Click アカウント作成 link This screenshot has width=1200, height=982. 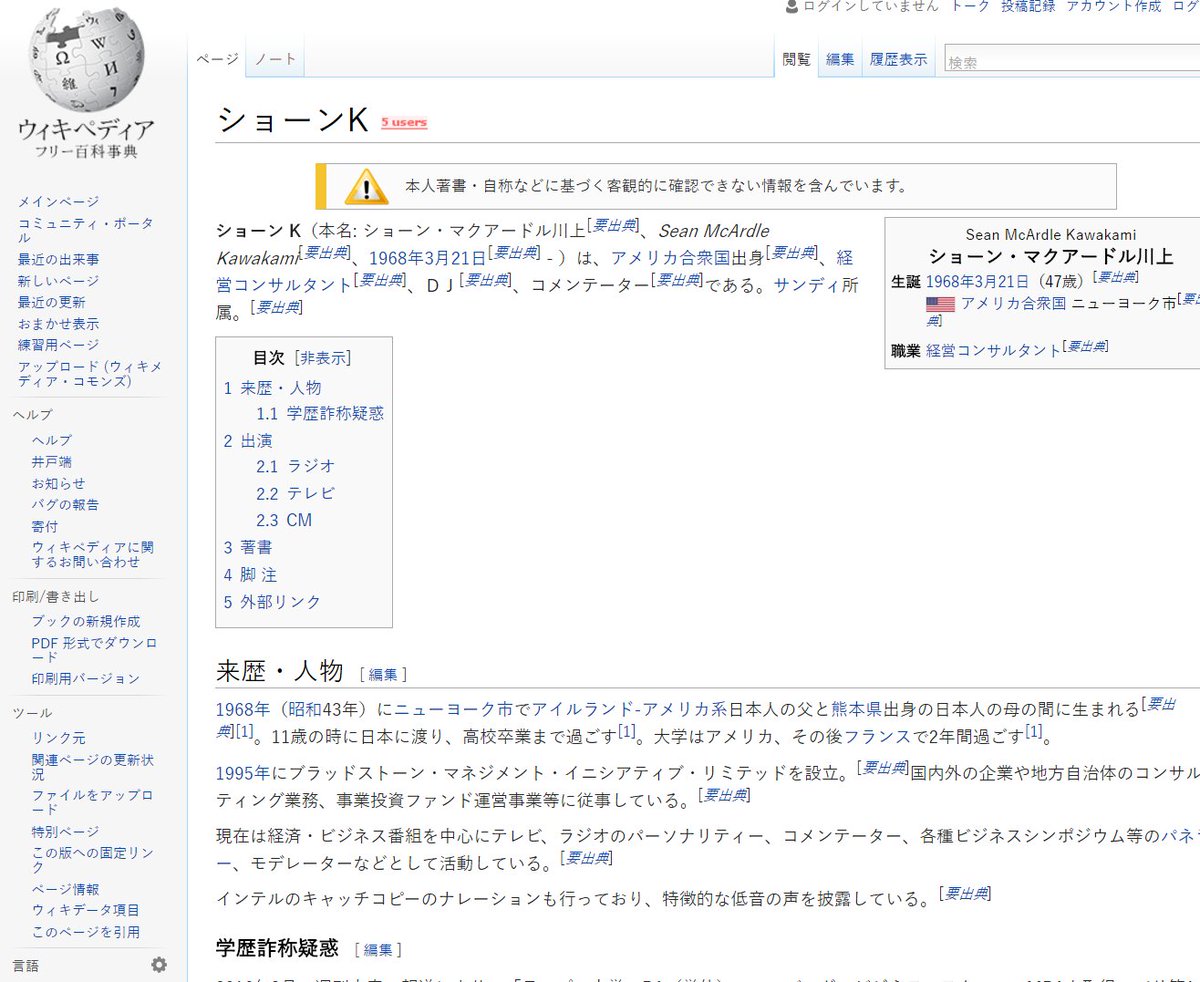(x=1113, y=6)
